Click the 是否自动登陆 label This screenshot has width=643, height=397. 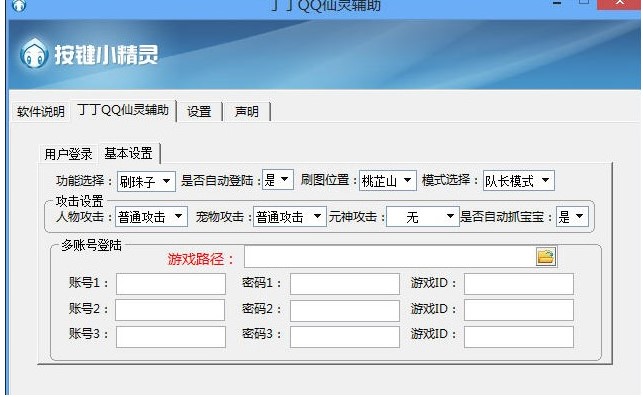221,180
